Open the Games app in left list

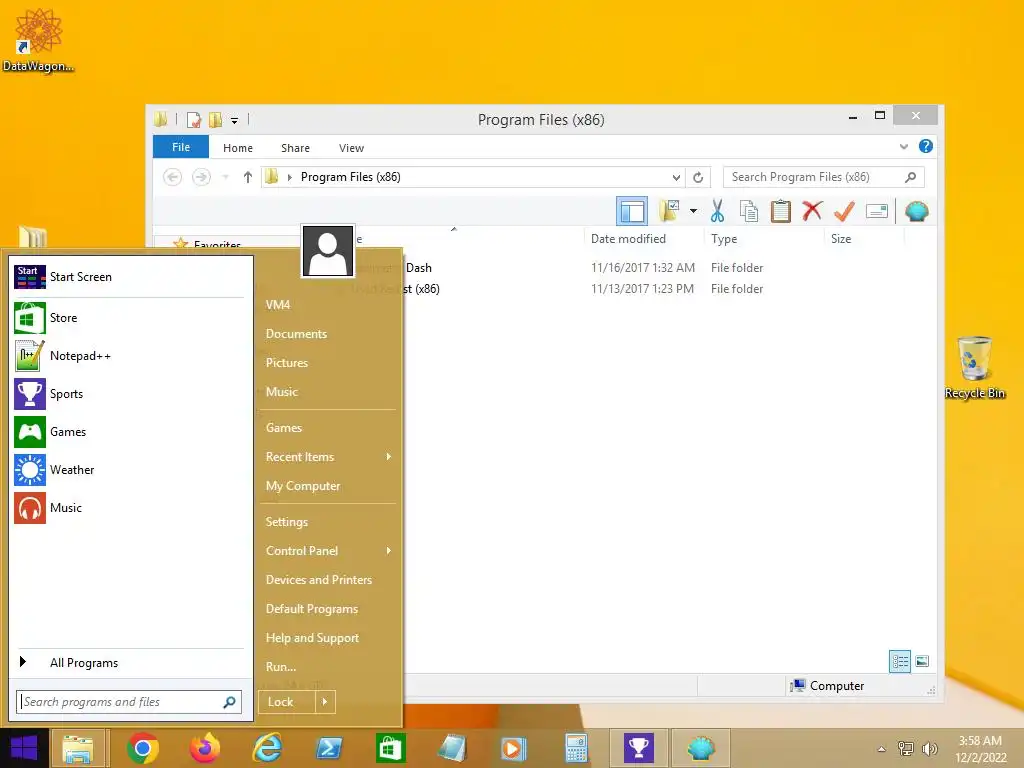(129, 432)
